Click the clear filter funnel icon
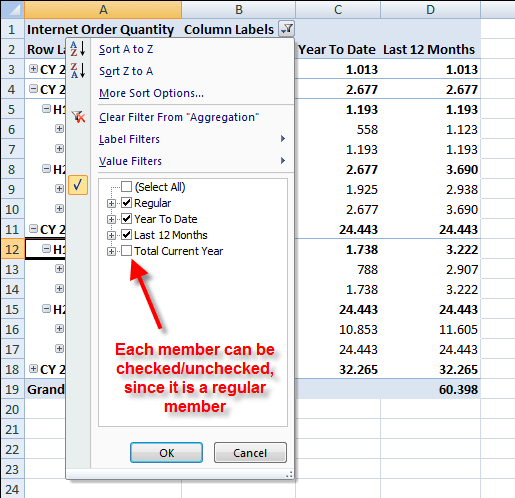 point(78,117)
